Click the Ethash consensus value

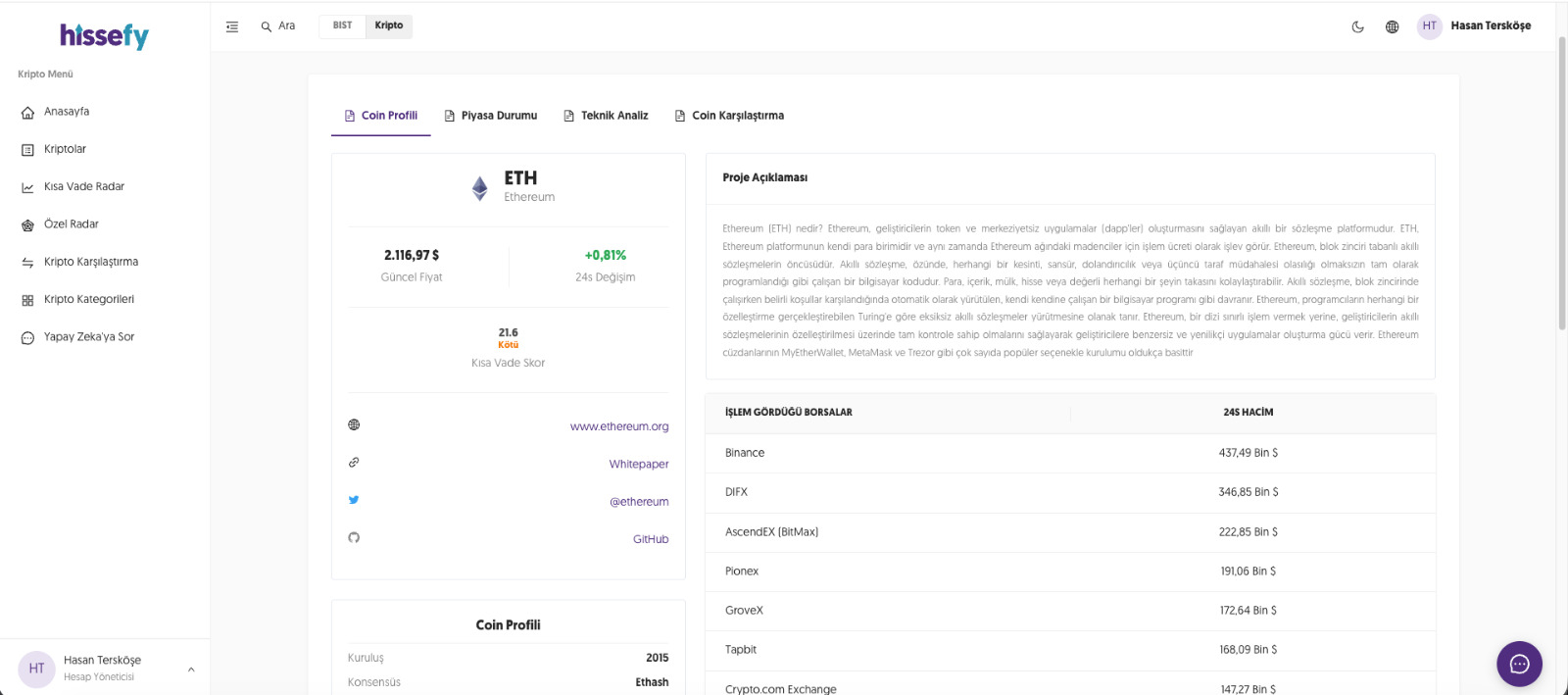pos(652,682)
